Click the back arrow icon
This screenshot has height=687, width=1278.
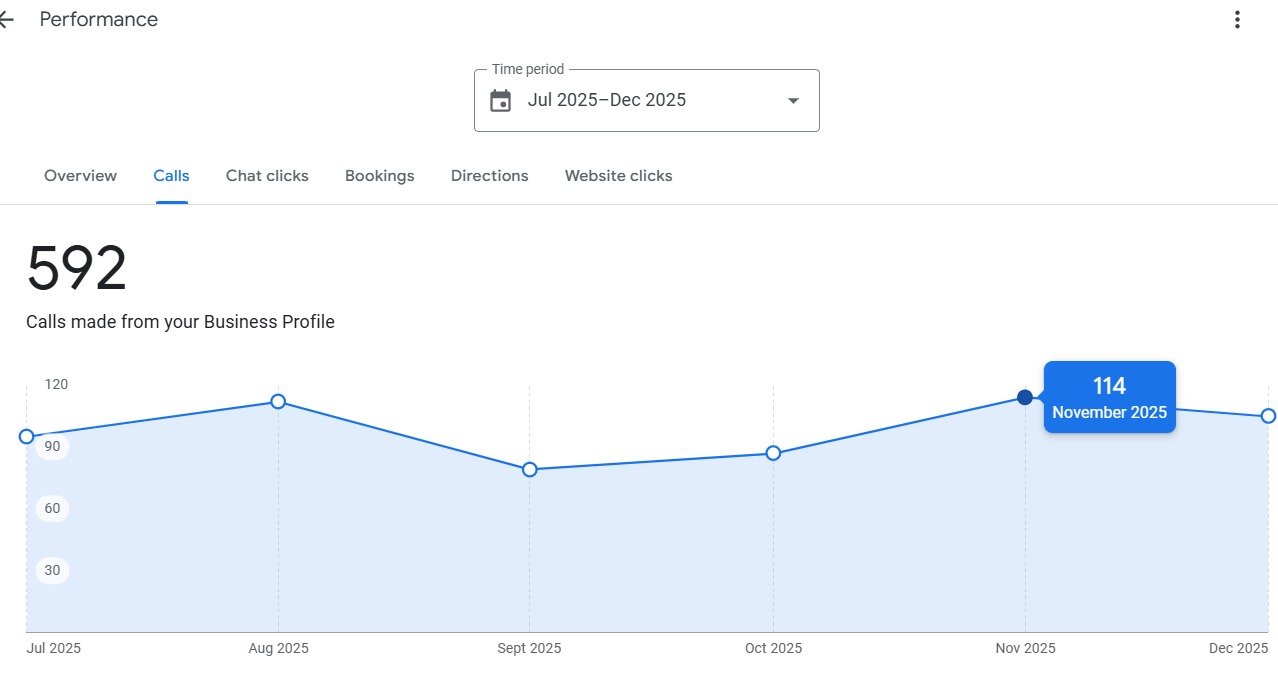pyautogui.click(x=7, y=20)
